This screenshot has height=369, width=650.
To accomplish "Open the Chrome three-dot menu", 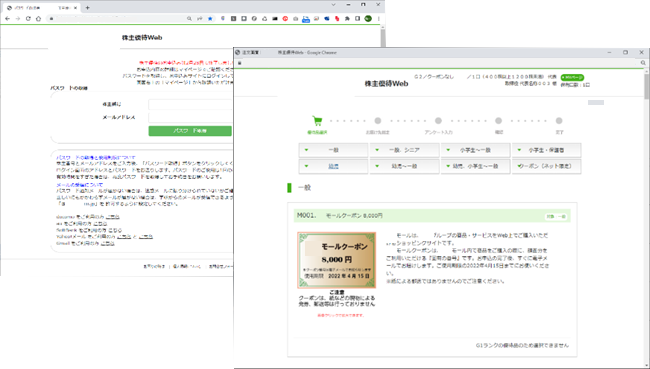I will tap(378, 19).
